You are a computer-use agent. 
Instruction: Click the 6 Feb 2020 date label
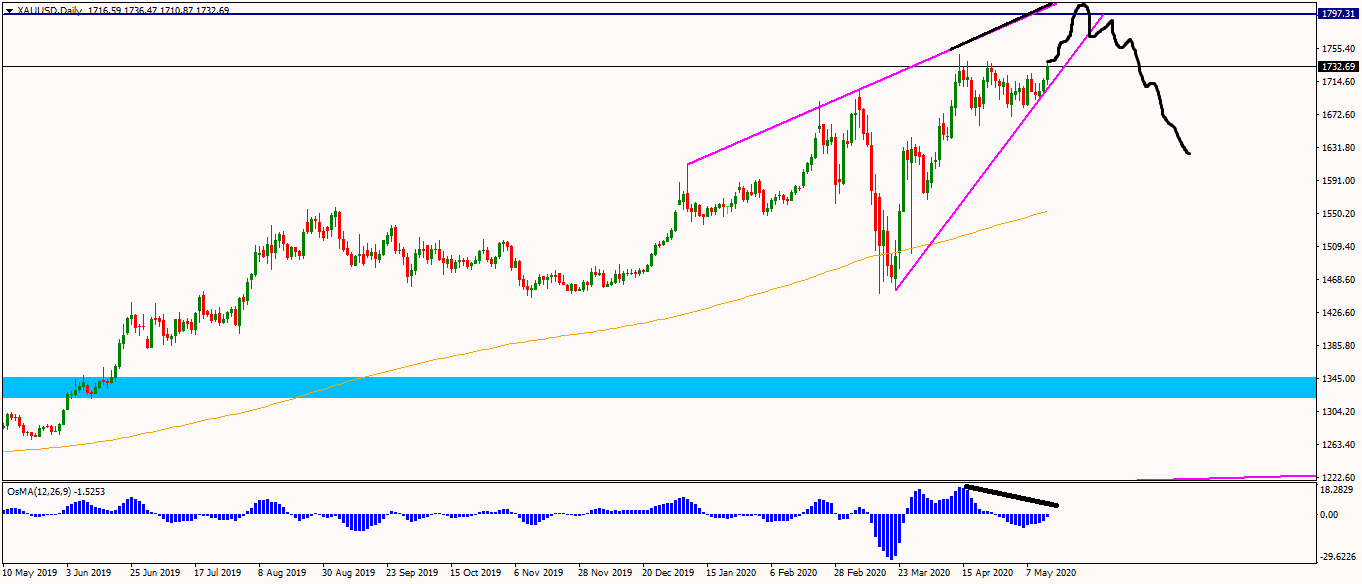coord(795,574)
